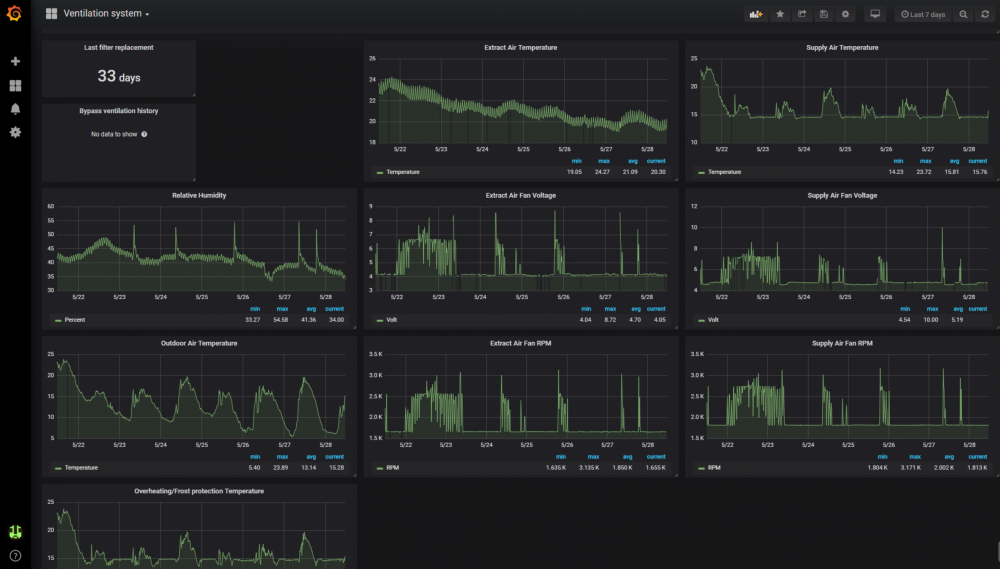Screen dimensions: 1000x569
Task: Open the Create plus menu in the sidebar
Action: pyautogui.click(x=15, y=62)
